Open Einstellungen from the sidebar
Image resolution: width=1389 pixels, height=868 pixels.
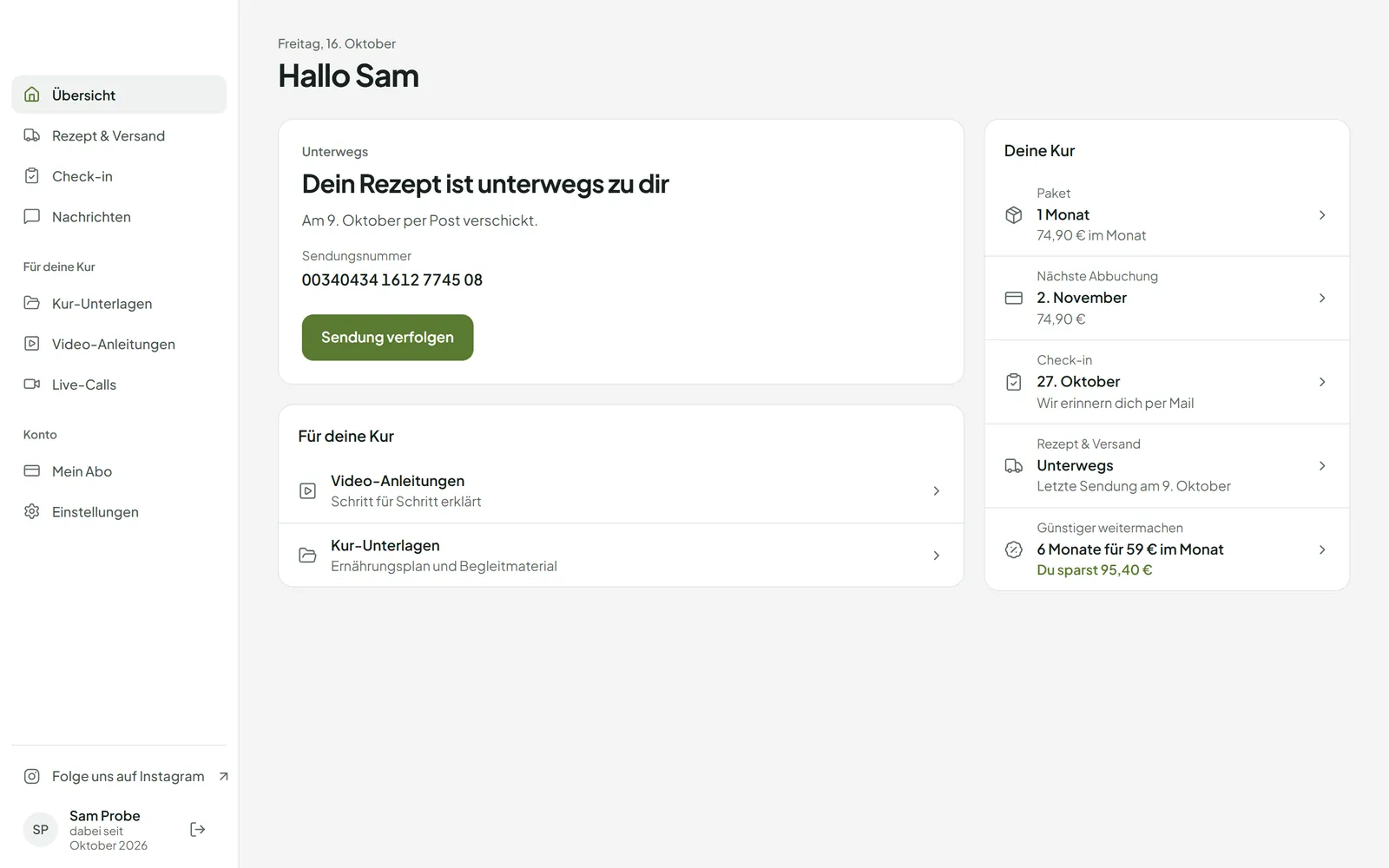click(x=119, y=511)
